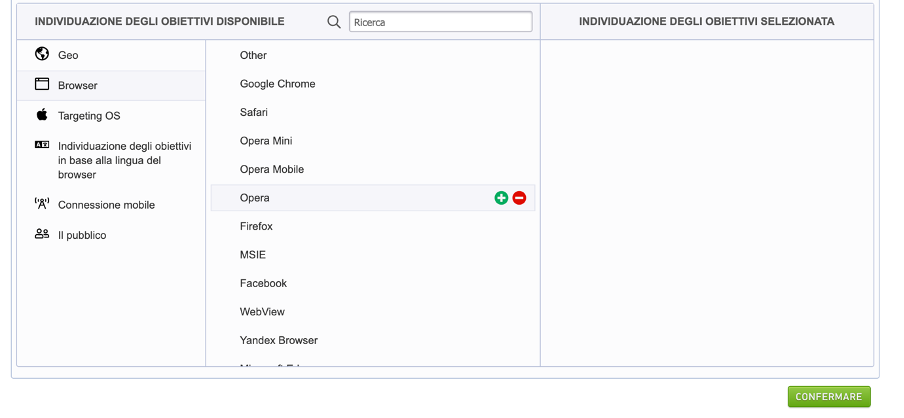
Task: Open the Connessione mobile category
Action: [x=106, y=205]
